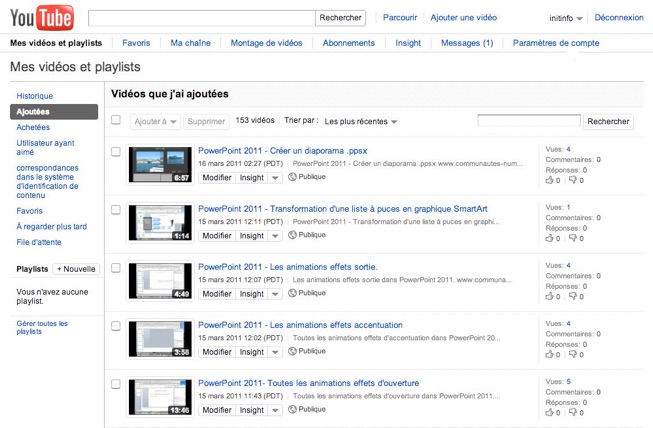Expand Insight arrow for Créer un diaporama video
Viewport: 653px width, 428px height.
[275, 178]
